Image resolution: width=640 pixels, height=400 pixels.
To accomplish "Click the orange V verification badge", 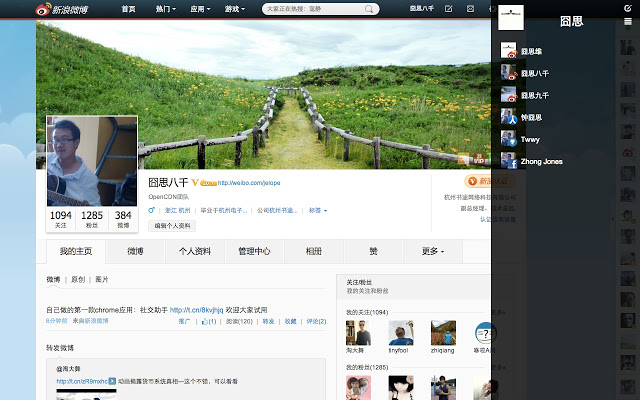I will pyautogui.click(x=195, y=182).
